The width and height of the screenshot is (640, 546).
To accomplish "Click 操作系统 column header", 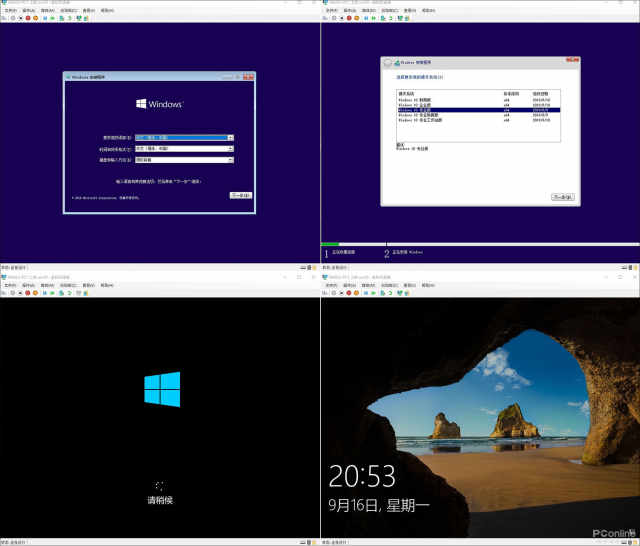I will tap(406, 94).
